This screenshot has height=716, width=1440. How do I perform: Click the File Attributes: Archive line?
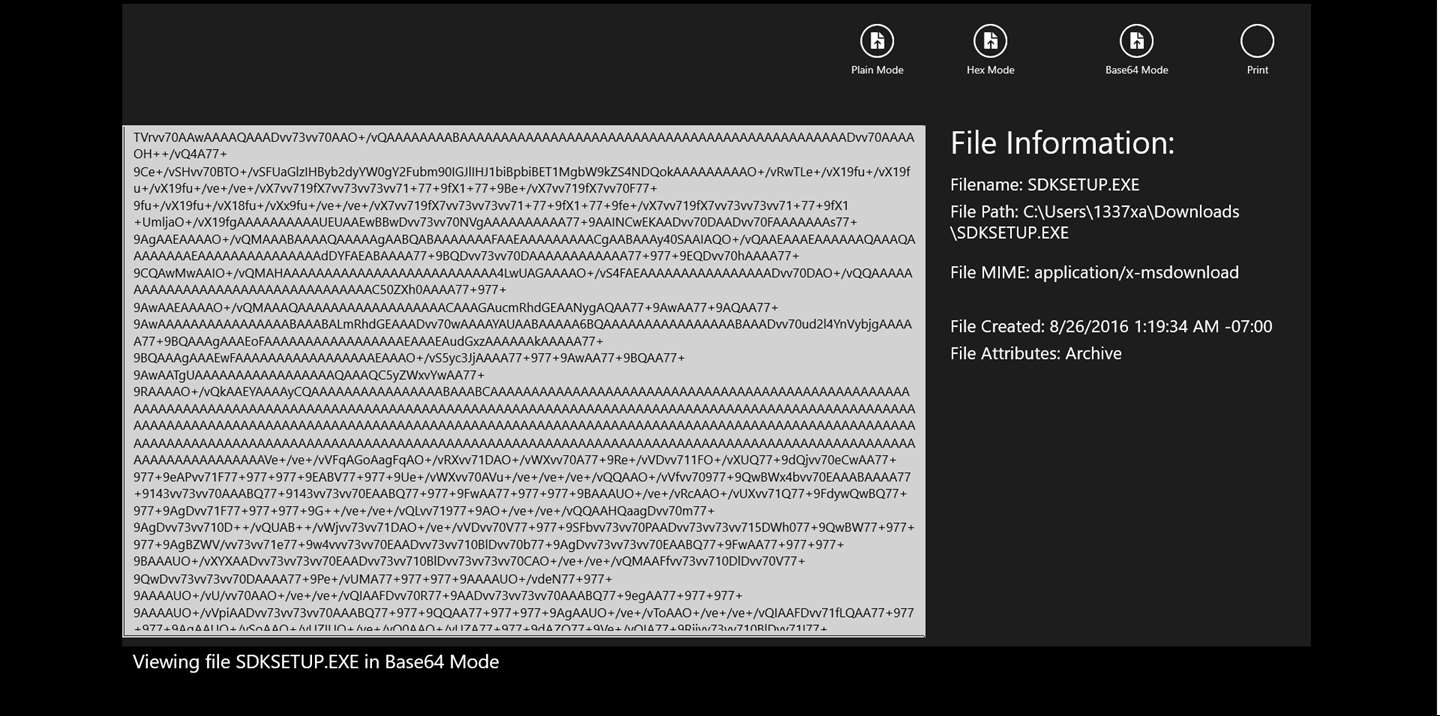pyautogui.click(x=1036, y=353)
